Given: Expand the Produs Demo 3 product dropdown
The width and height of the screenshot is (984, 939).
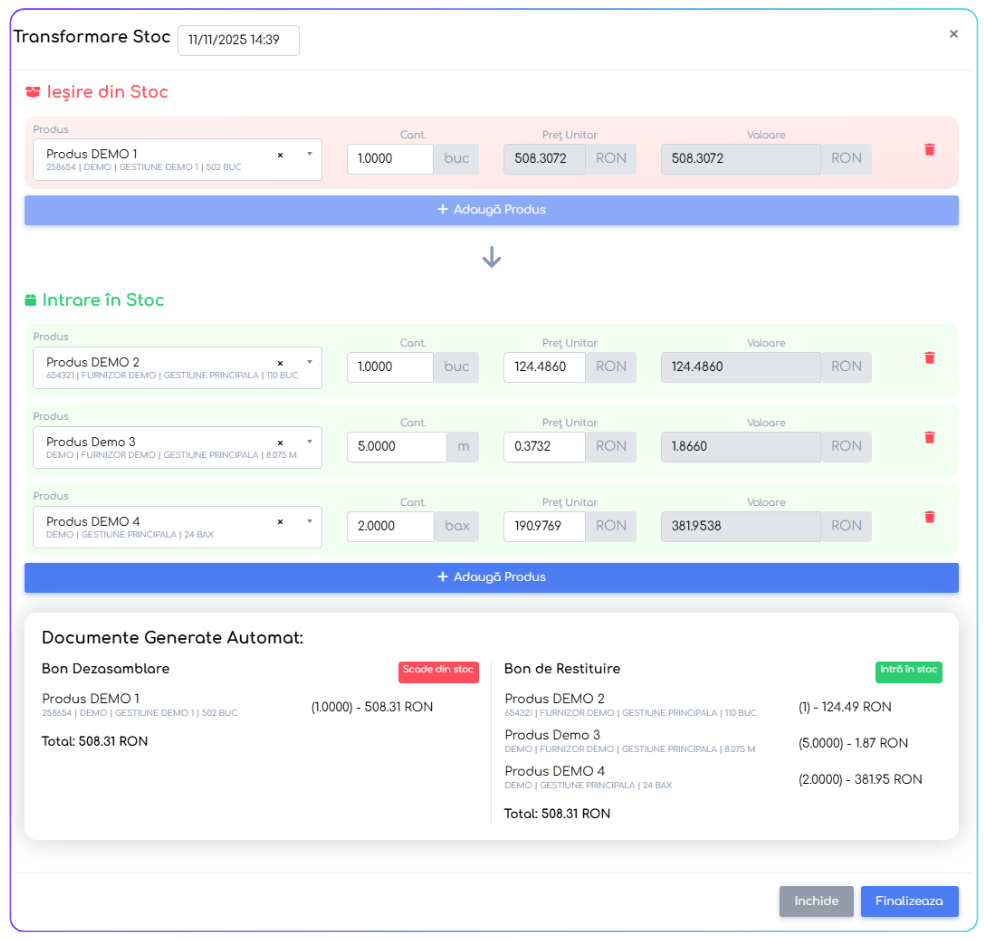Looking at the screenshot, I should (309, 441).
